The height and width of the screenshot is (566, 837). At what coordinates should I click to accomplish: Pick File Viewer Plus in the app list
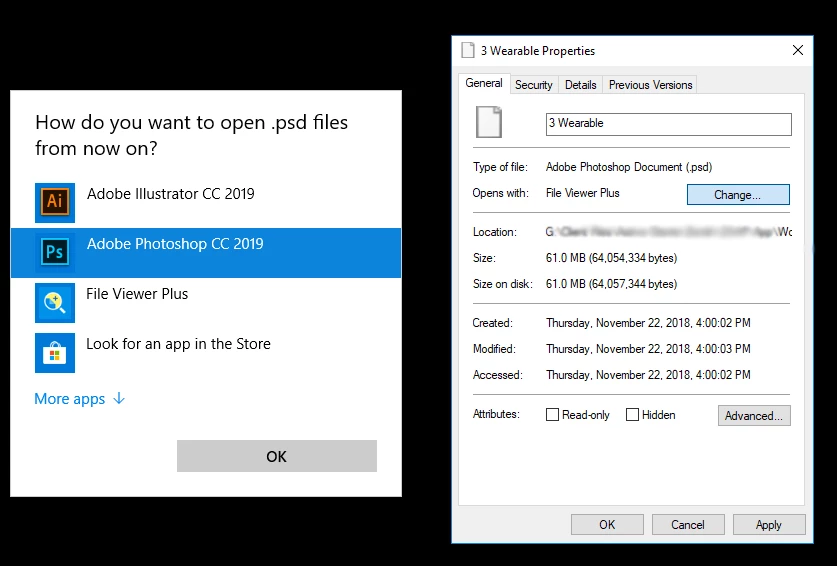pos(206,303)
